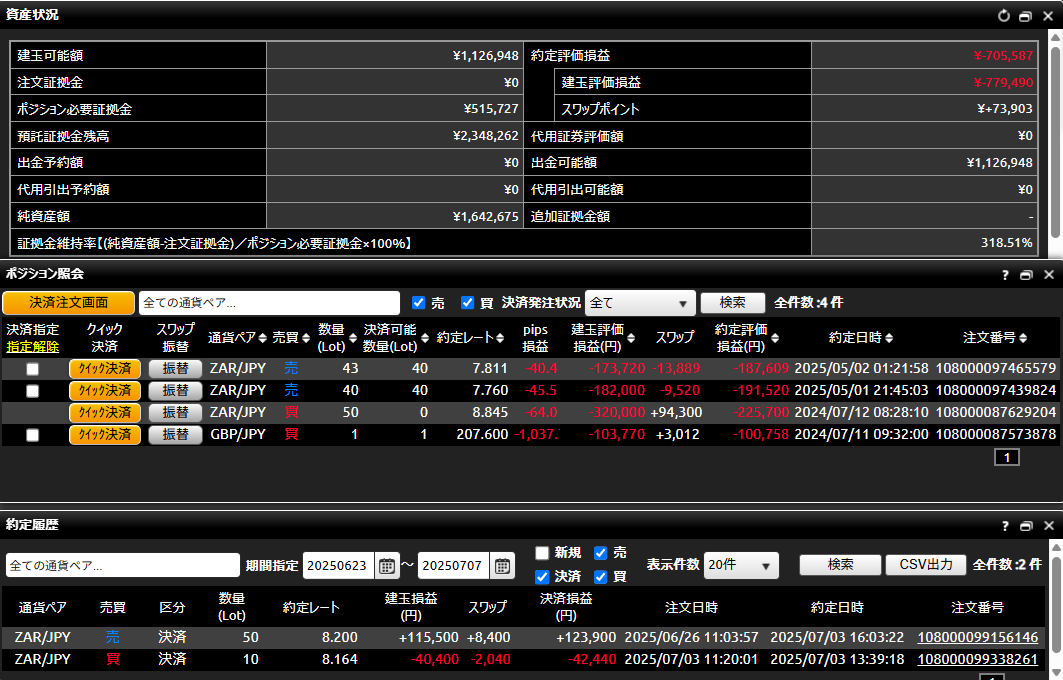1063x680 pixels.
Task: Click end date field 20250707
Action: (x=453, y=565)
